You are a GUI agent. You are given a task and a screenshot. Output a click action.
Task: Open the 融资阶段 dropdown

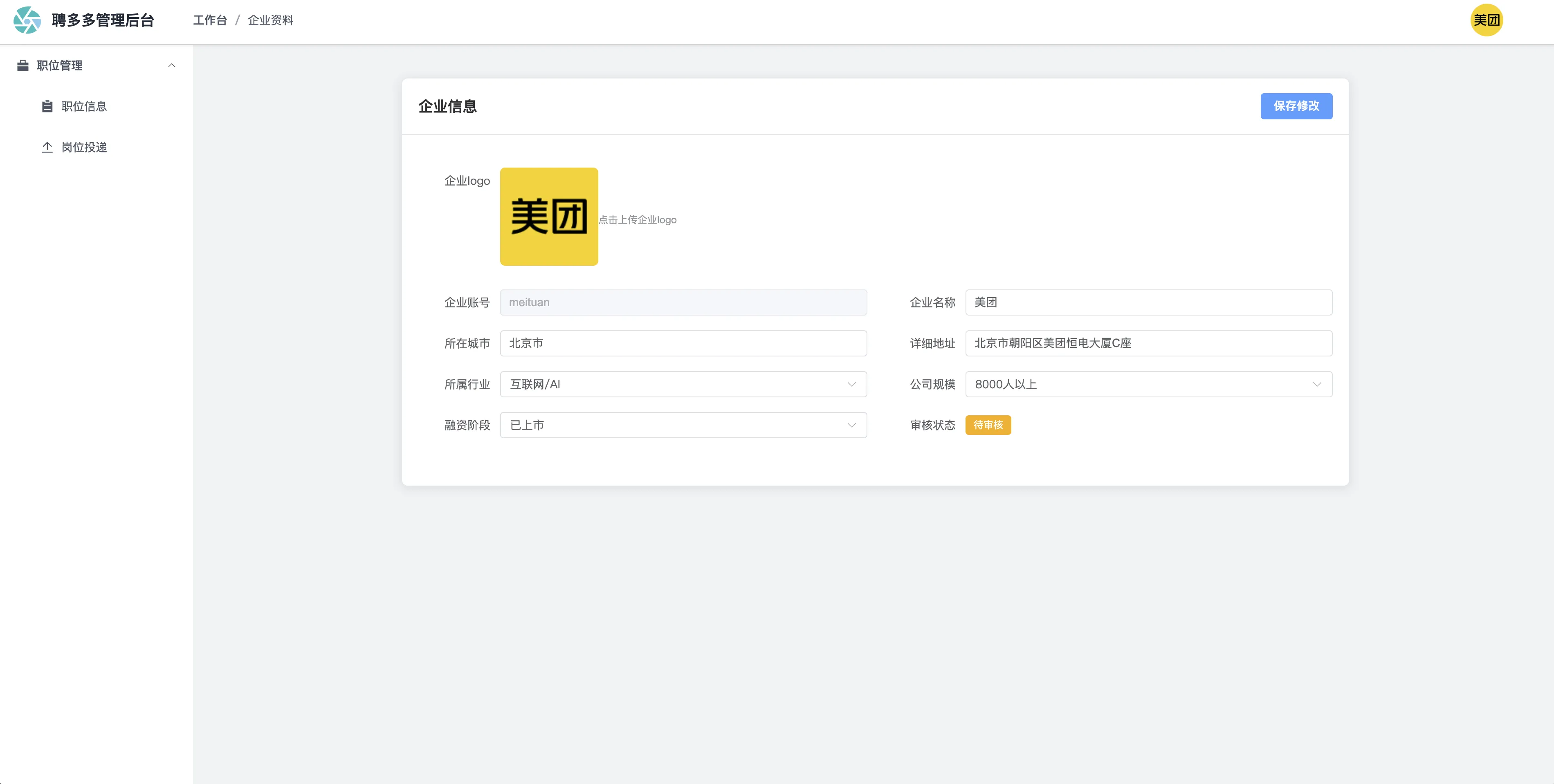tap(683, 425)
